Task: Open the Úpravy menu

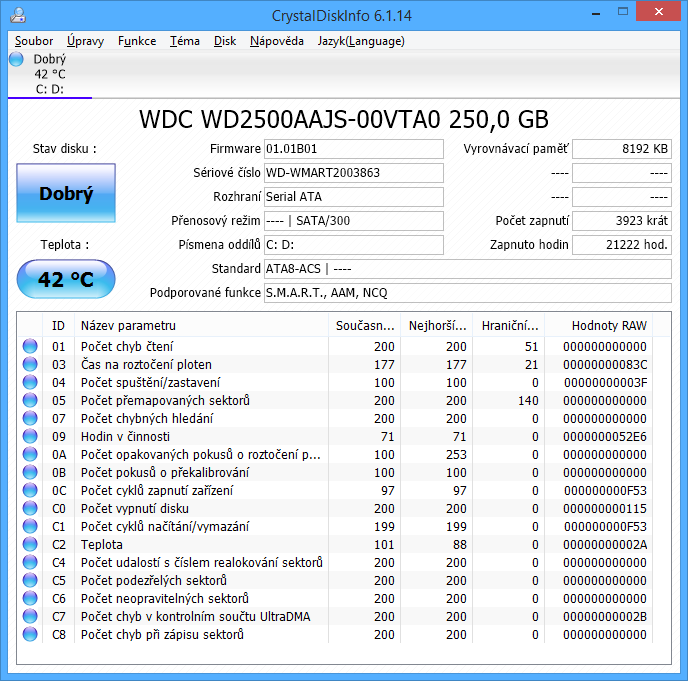Action: (x=86, y=41)
